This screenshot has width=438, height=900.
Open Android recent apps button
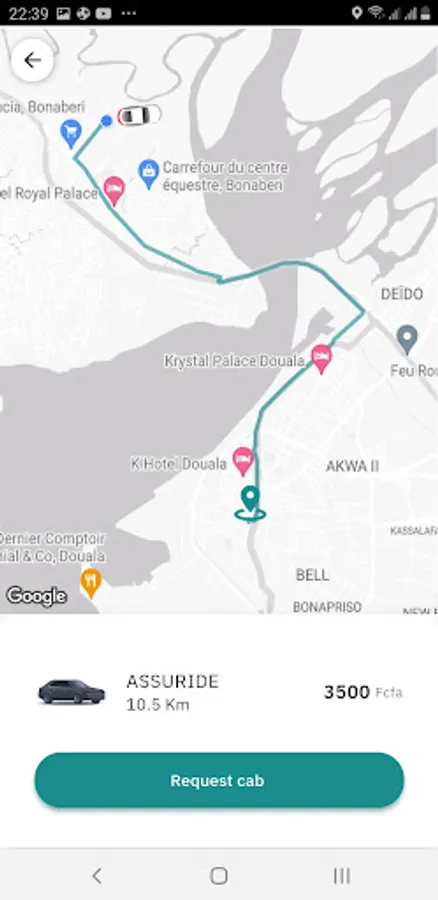coord(342,875)
